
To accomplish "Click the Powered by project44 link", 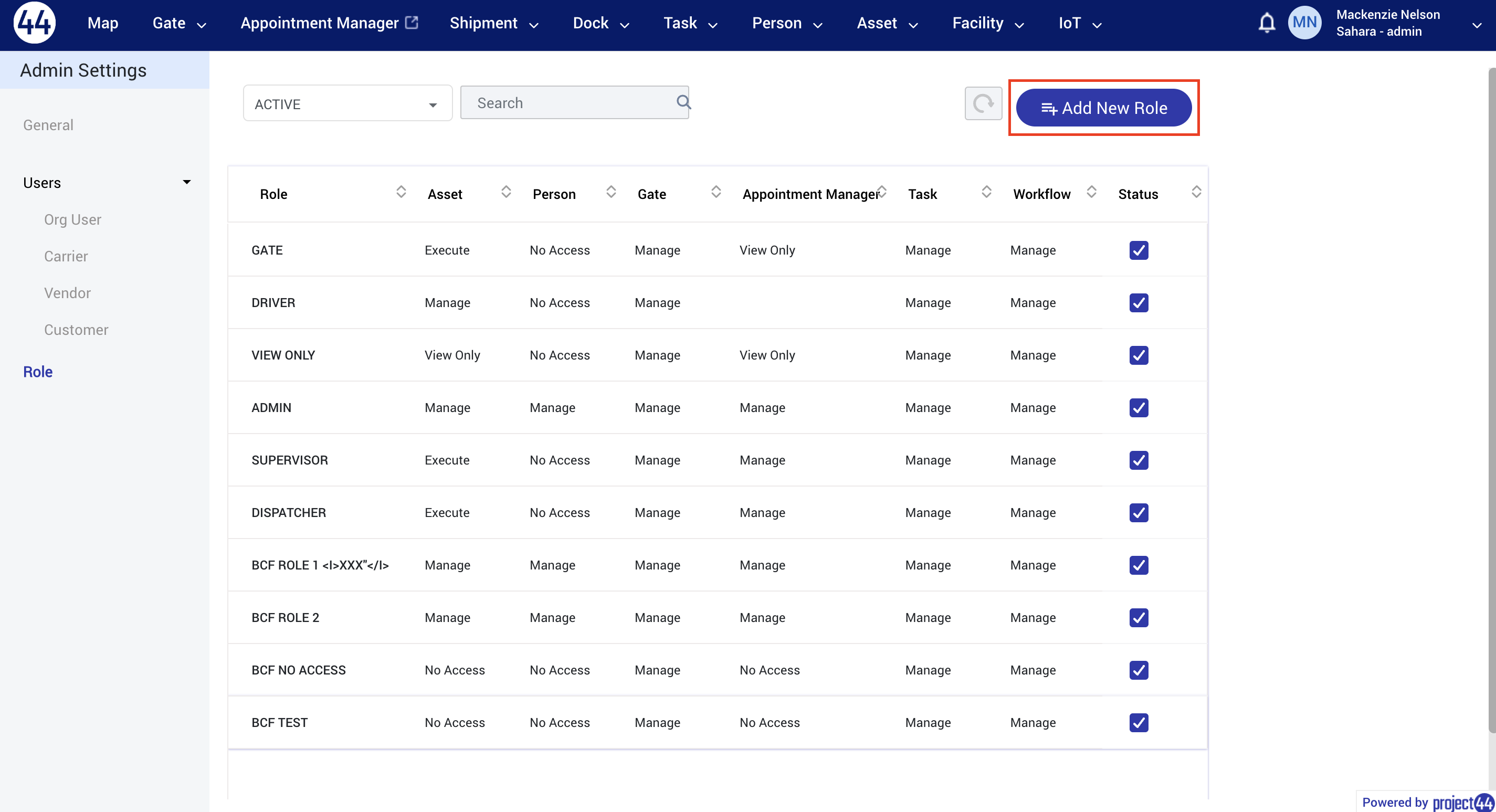I will (x=1427, y=802).
